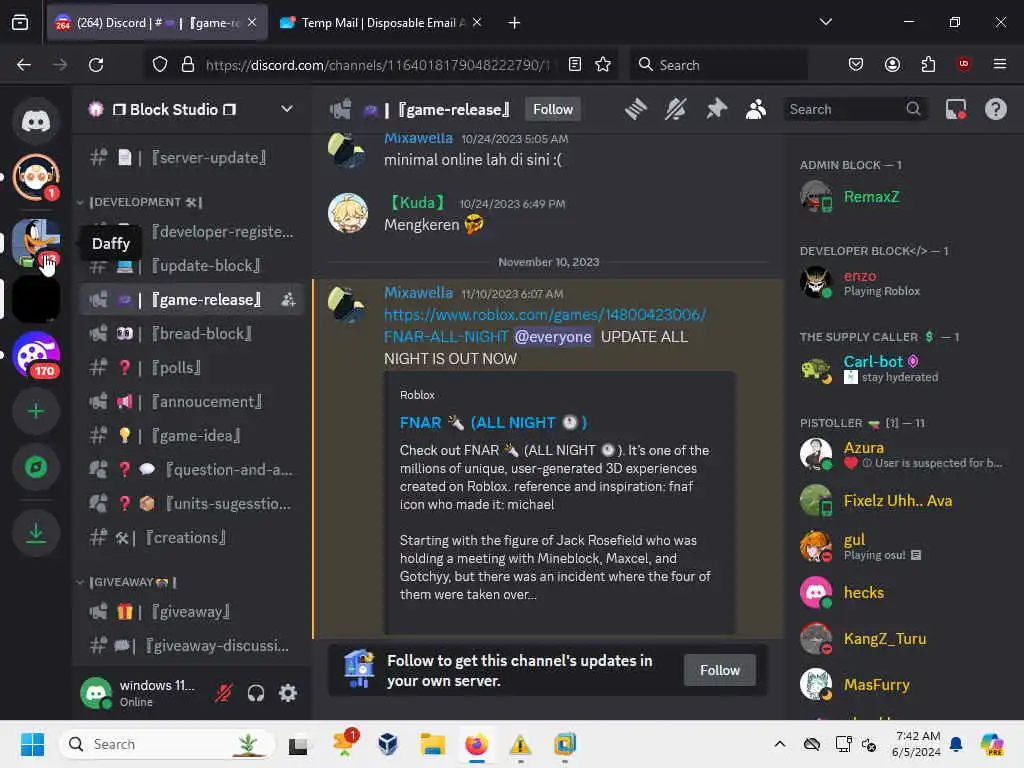Open the server-update channel
Image resolution: width=1024 pixels, height=768 pixels.
(192, 157)
